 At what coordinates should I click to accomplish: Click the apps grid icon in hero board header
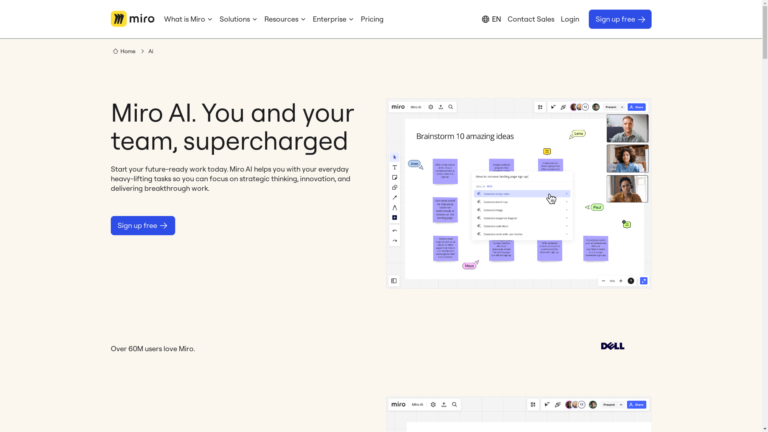[x=540, y=107]
